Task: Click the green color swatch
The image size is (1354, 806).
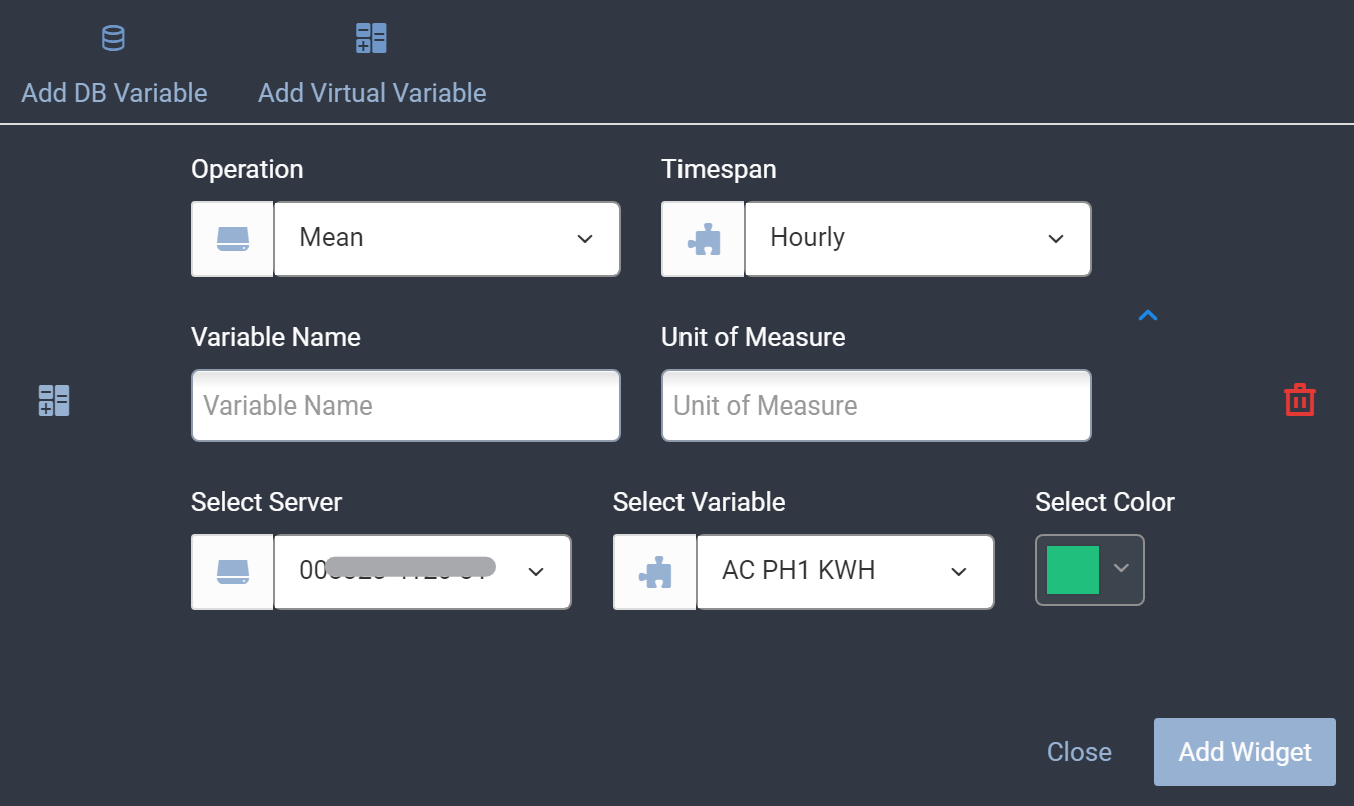Action: click(x=1073, y=570)
